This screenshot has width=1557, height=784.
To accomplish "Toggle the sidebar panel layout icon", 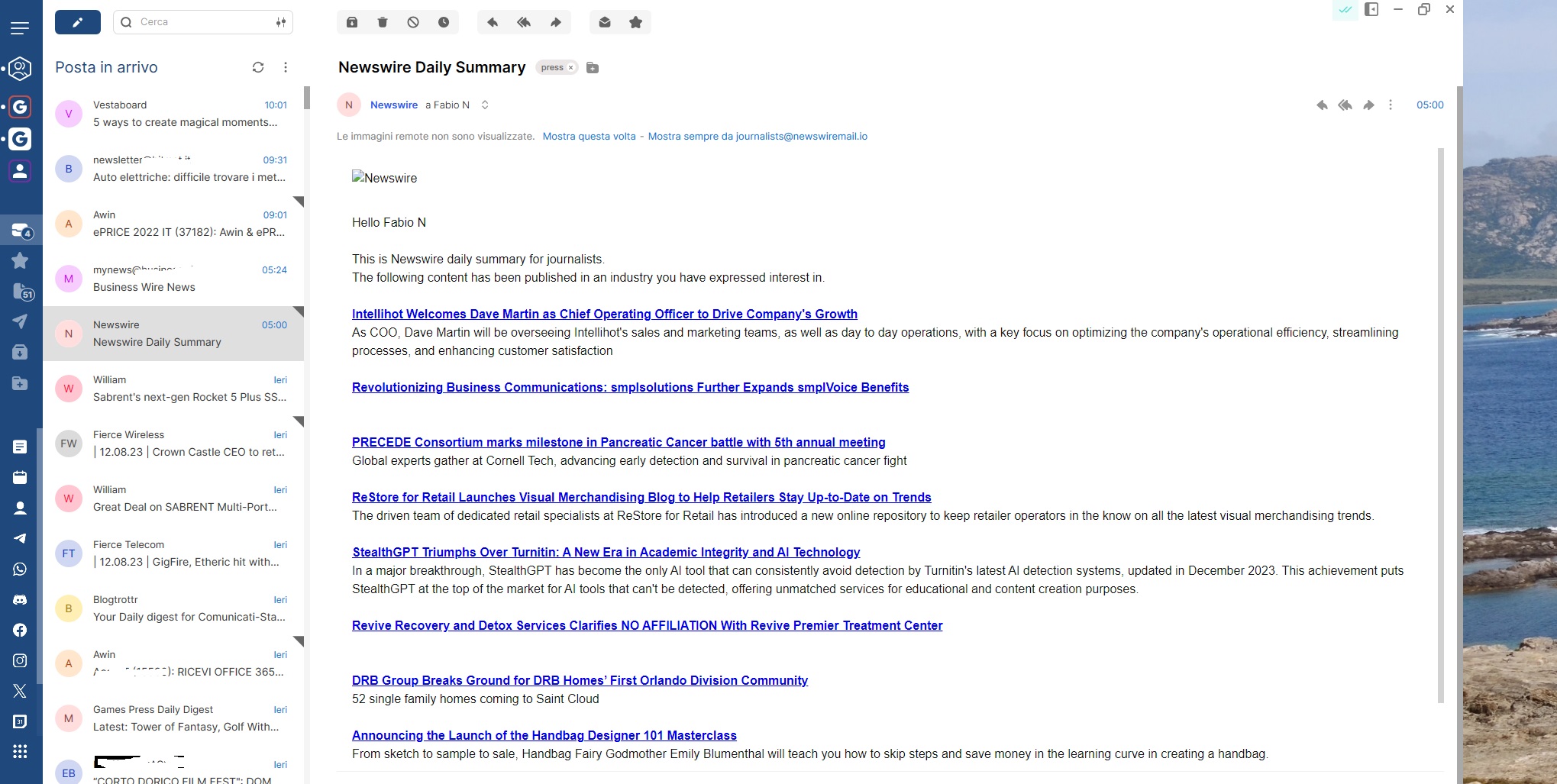I will coord(1371,10).
